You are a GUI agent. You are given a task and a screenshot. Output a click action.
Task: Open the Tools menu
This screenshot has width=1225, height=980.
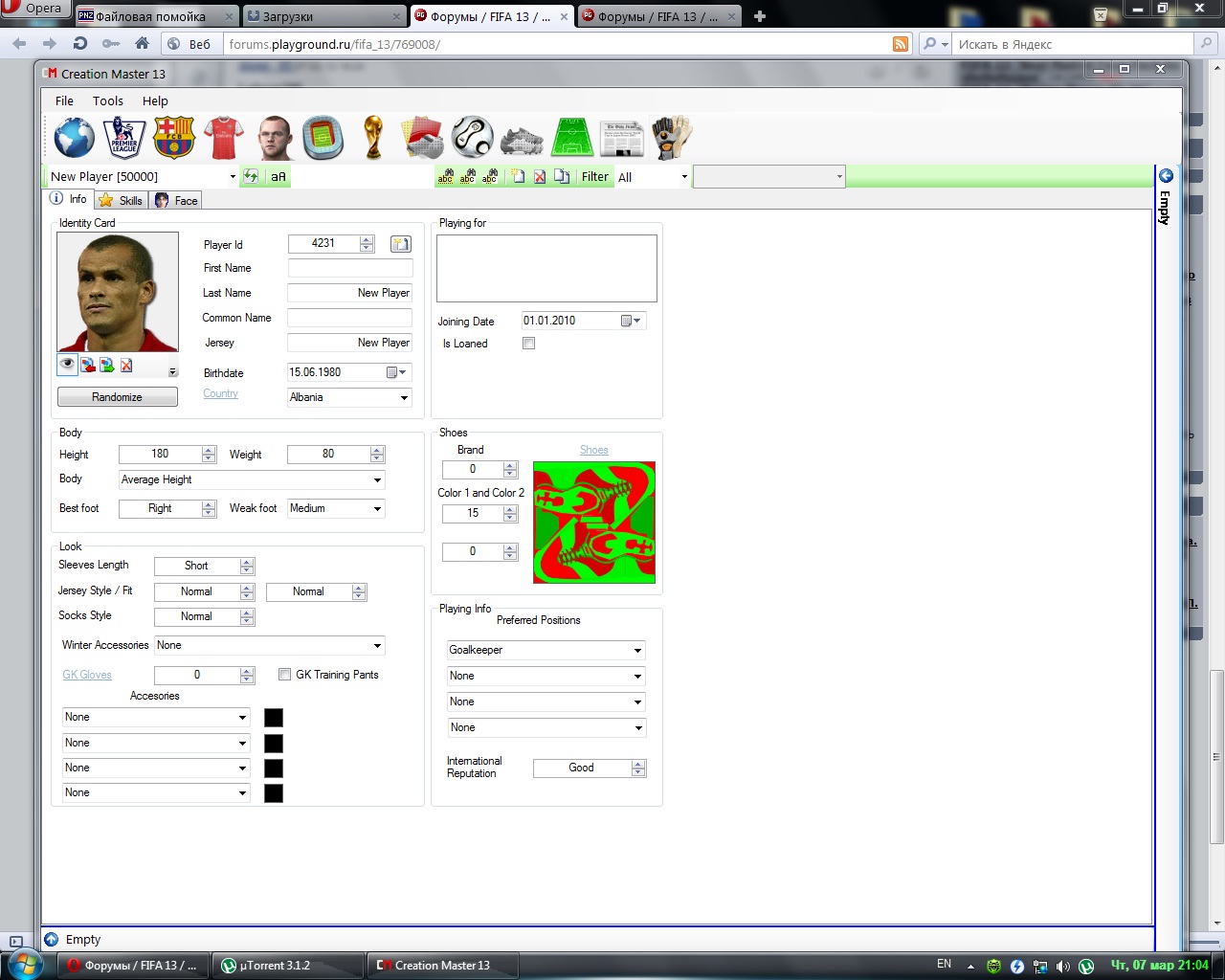(x=108, y=101)
